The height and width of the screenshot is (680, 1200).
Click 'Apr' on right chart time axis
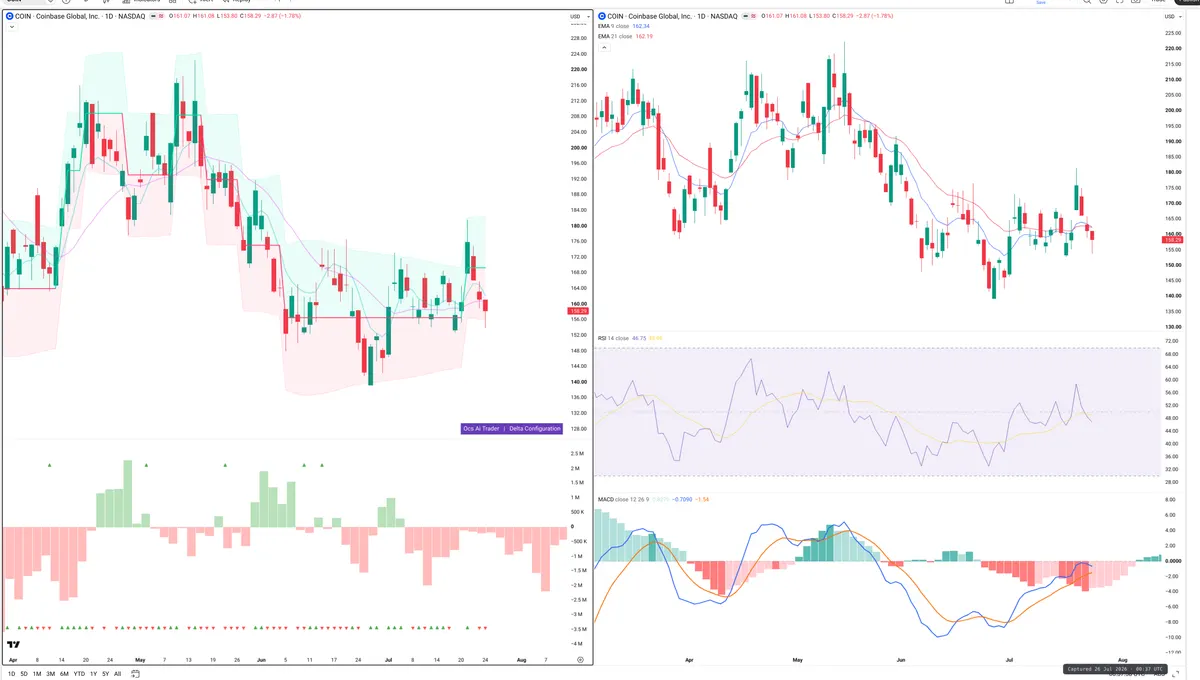point(689,660)
